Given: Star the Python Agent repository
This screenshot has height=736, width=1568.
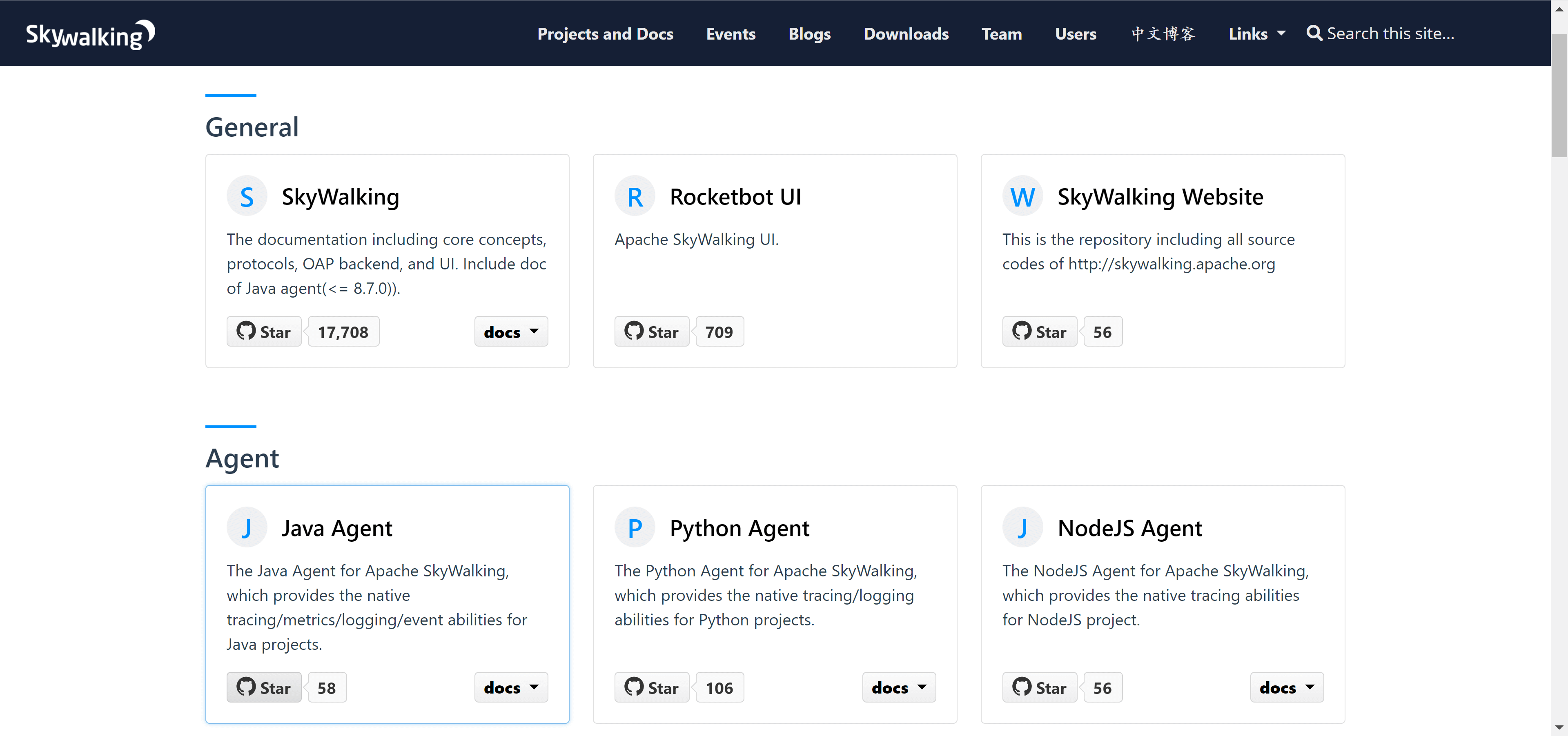Looking at the screenshot, I should coord(651,687).
